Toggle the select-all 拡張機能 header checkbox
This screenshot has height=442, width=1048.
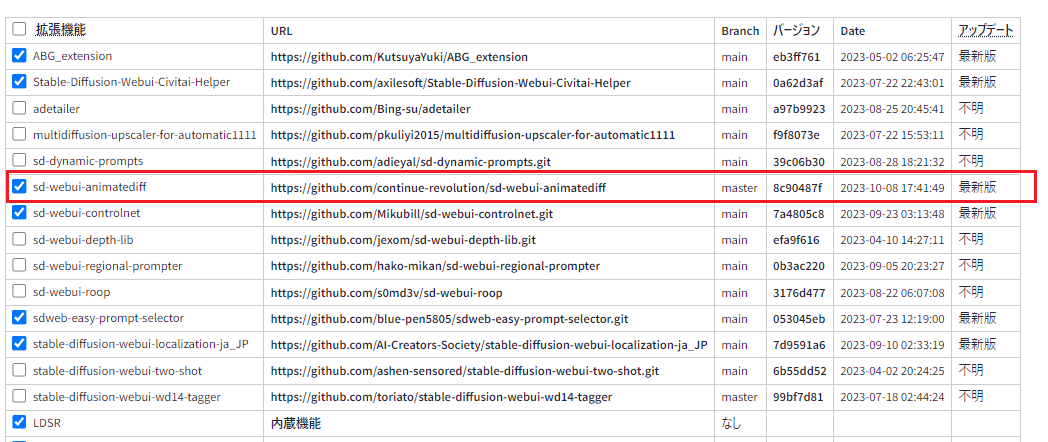(x=19, y=30)
